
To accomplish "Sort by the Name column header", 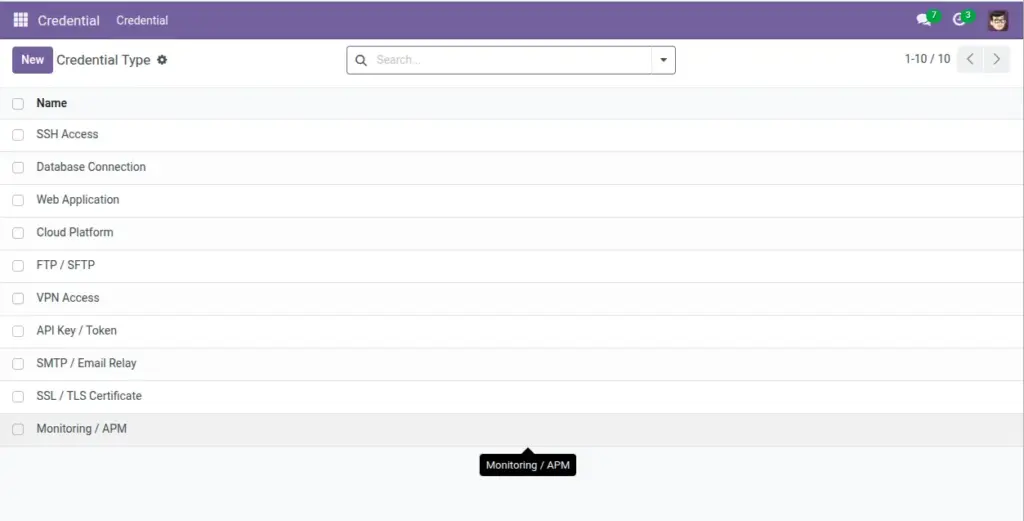I will 52,103.
